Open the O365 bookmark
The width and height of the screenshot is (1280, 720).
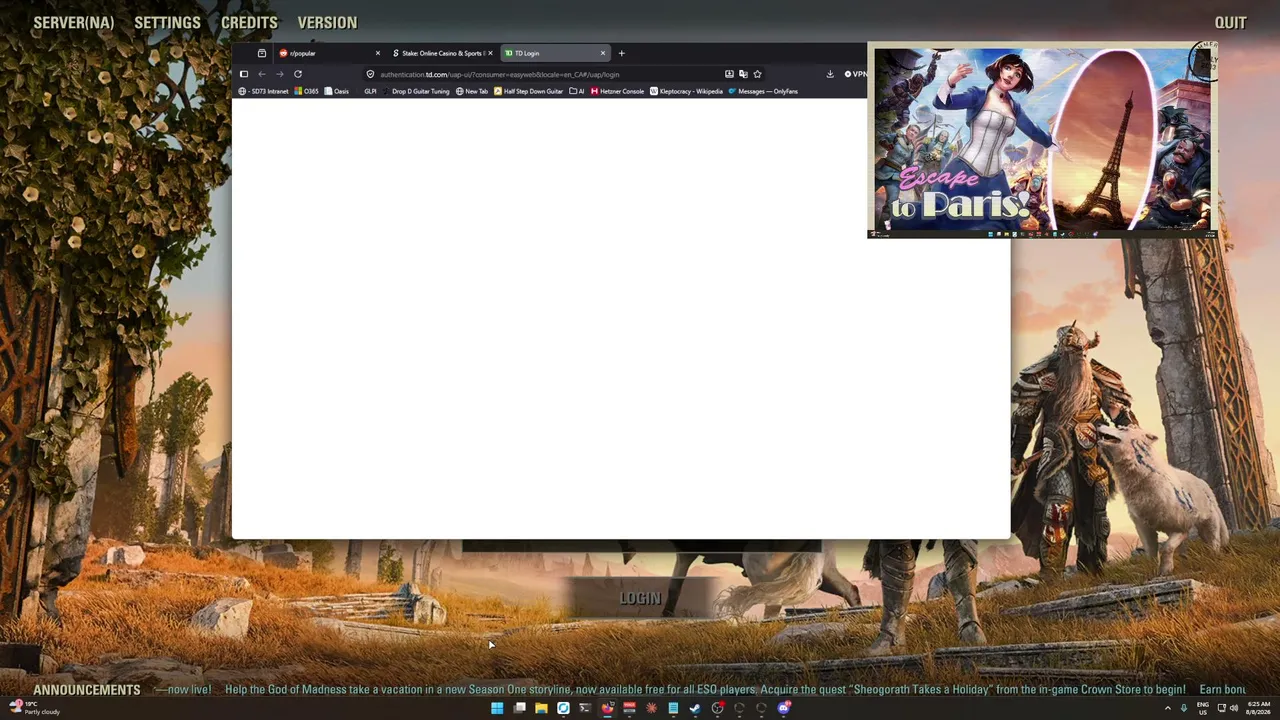[x=307, y=91]
